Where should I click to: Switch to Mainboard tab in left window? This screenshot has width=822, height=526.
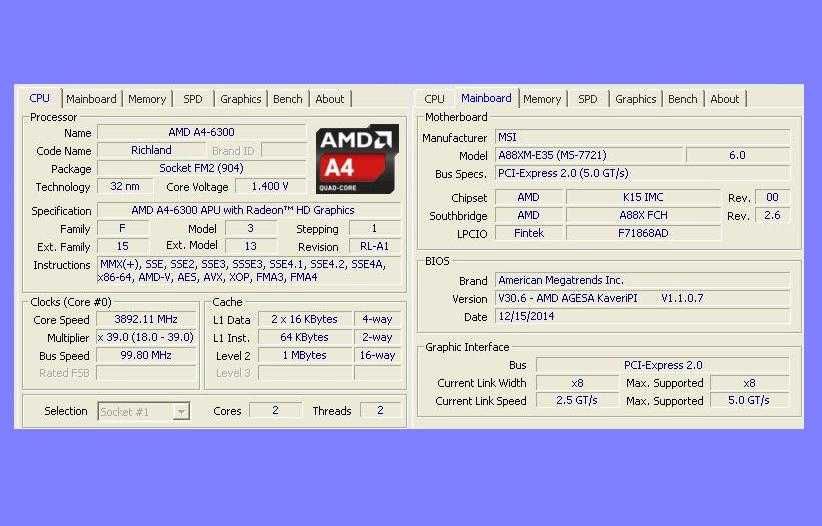tap(91, 99)
